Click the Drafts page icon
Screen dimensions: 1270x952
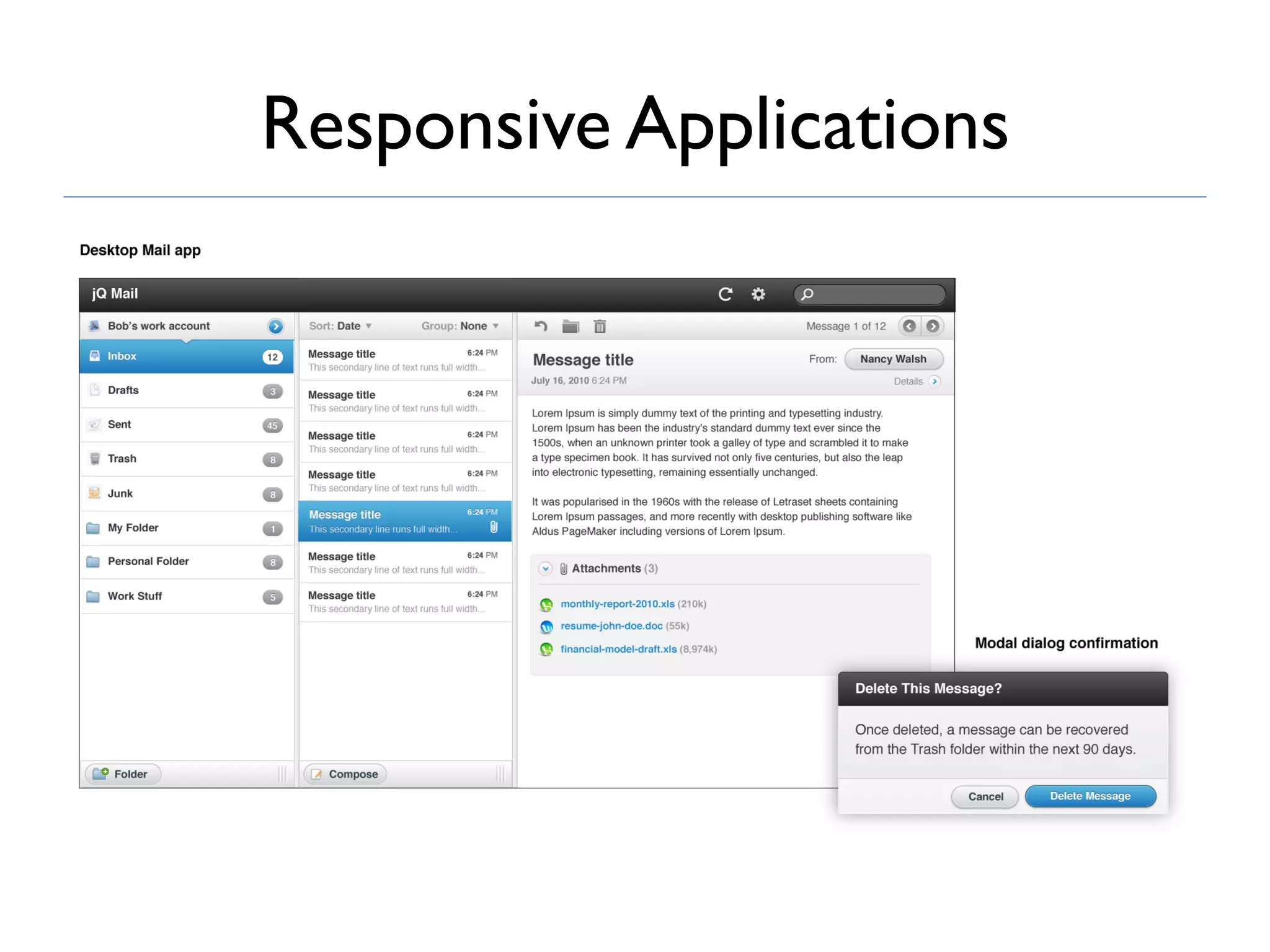94,390
